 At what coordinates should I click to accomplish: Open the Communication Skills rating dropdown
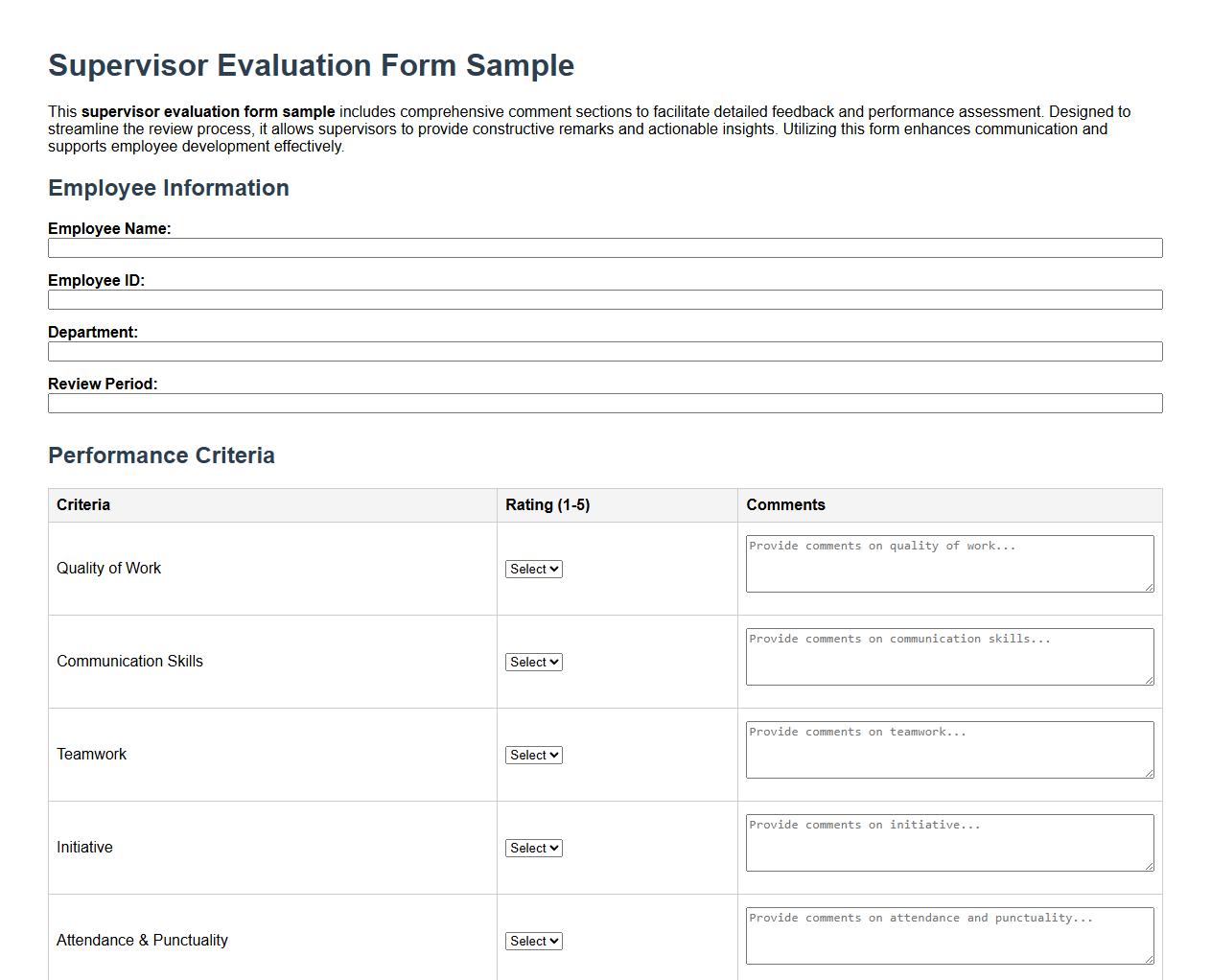click(533, 662)
